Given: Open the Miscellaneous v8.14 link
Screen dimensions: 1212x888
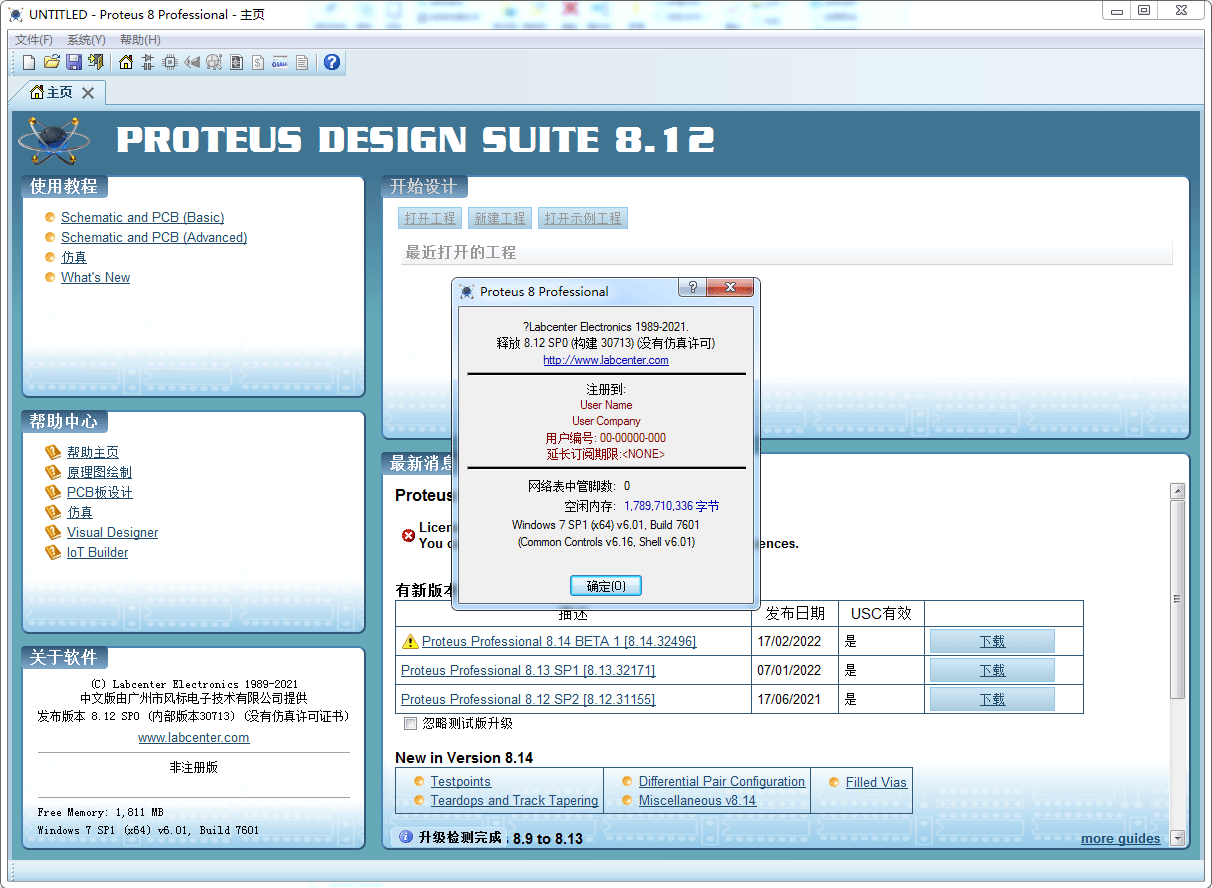Looking at the screenshot, I should pyautogui.click(x=697, y=800).
